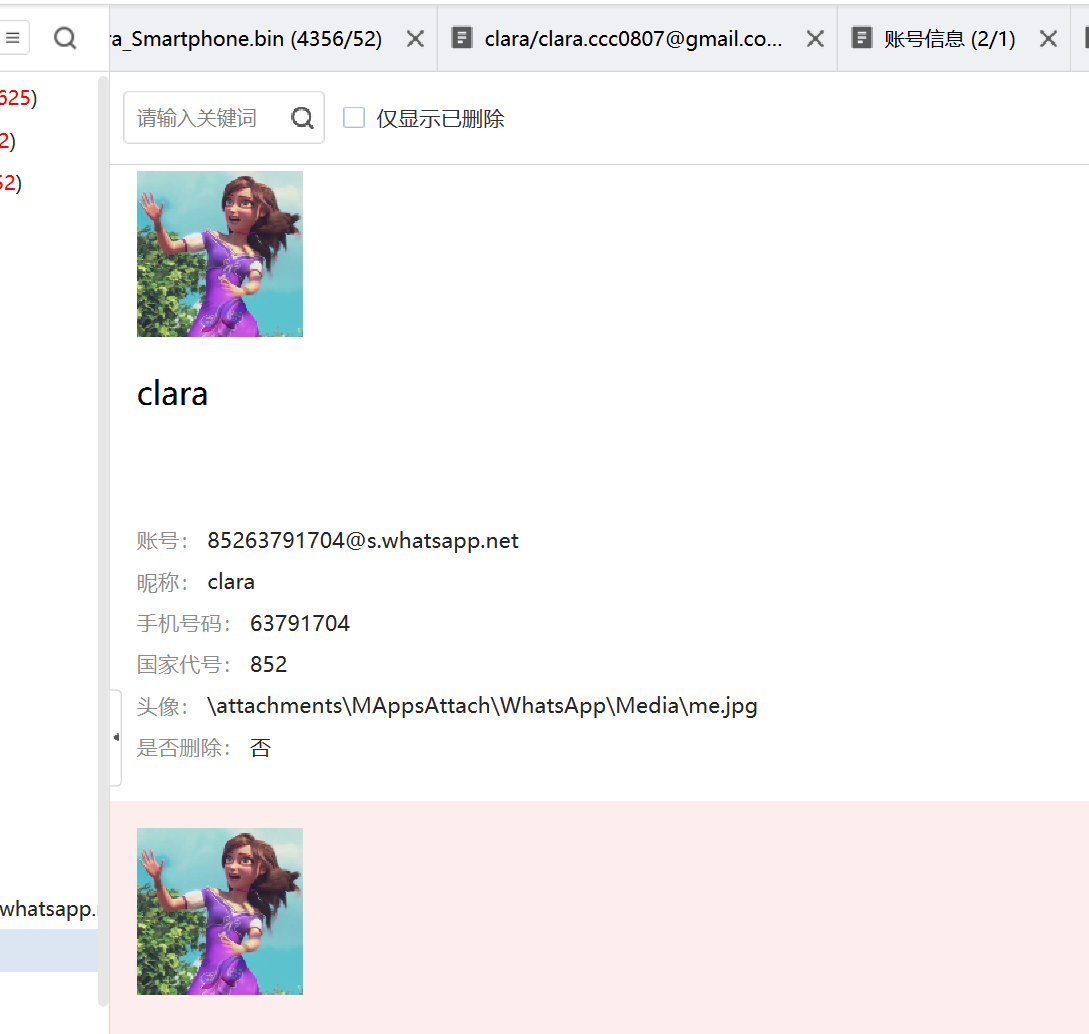Click the left sidebar vertical scrollbar

pos(103,542)
